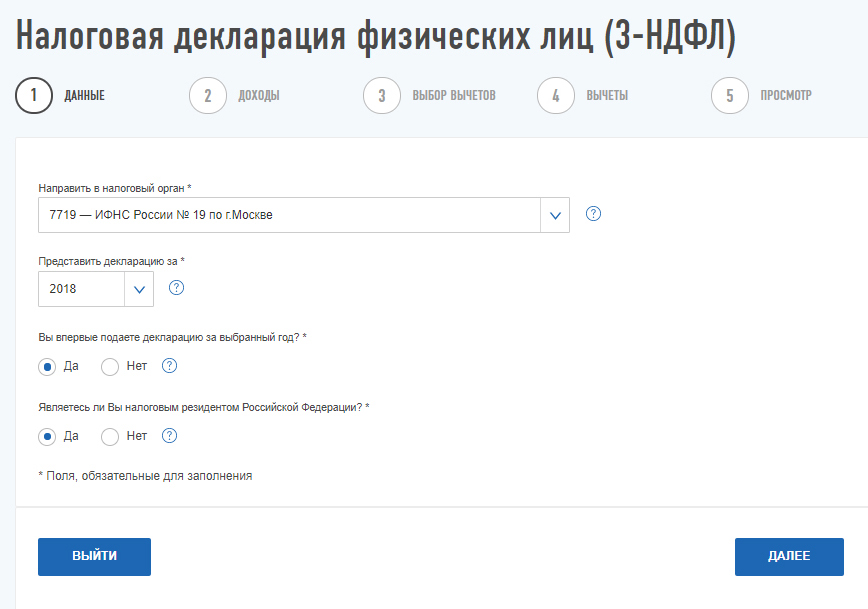Click the note 'Поля, обязательные для заполнения'

tap(145, 476)
